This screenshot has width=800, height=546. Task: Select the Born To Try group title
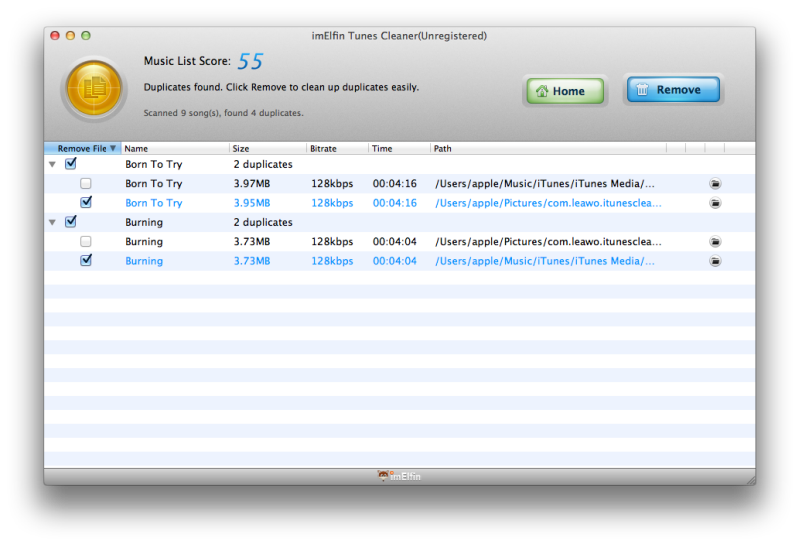154,164
